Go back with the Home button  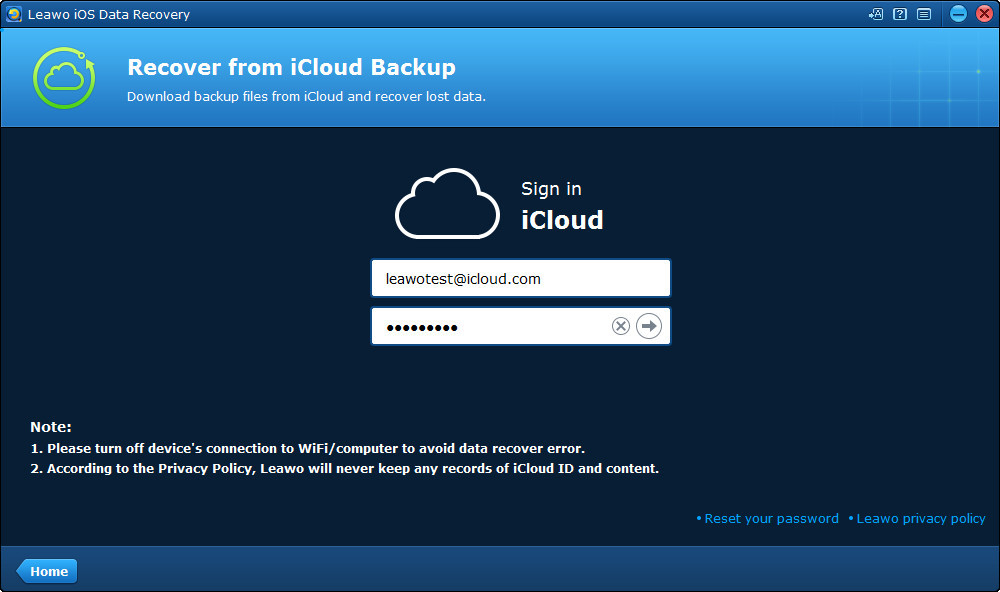tap(47, 571)
